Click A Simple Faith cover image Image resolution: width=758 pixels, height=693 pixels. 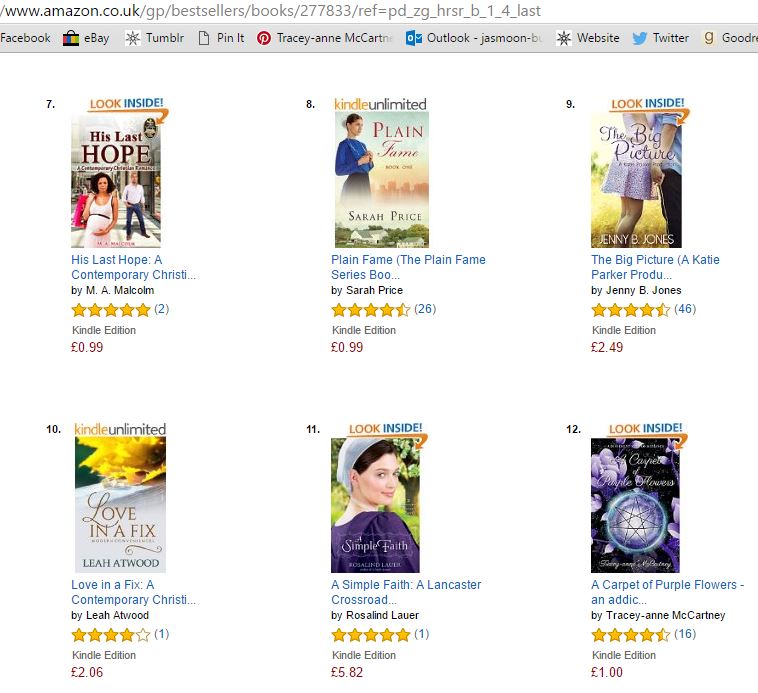[375, 505]
